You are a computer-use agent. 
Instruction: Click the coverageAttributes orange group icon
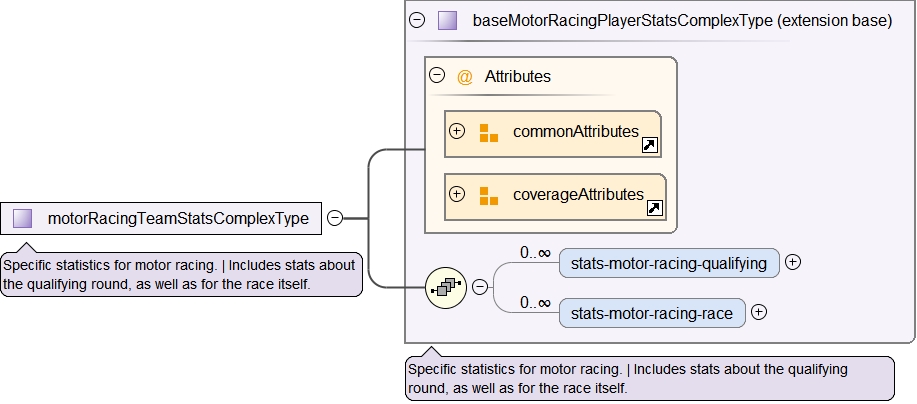(x=488, y=195)
